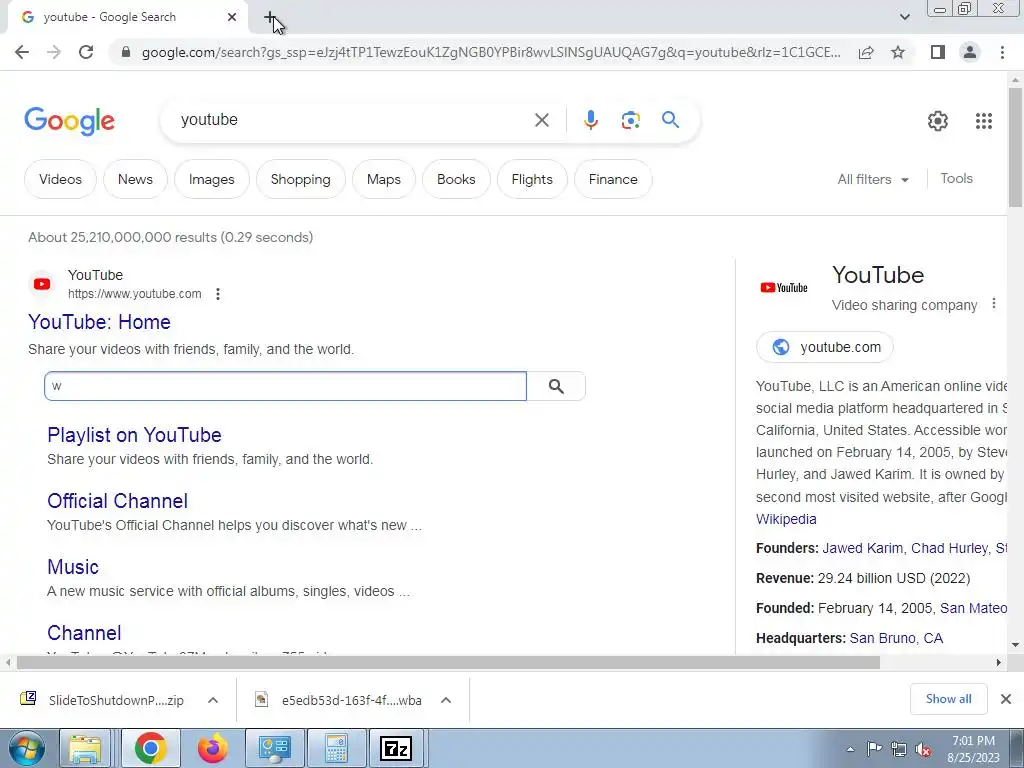1024x768 pixels.
Task: Click the YouTube favicon in first result
Action: tap(42, 284)
